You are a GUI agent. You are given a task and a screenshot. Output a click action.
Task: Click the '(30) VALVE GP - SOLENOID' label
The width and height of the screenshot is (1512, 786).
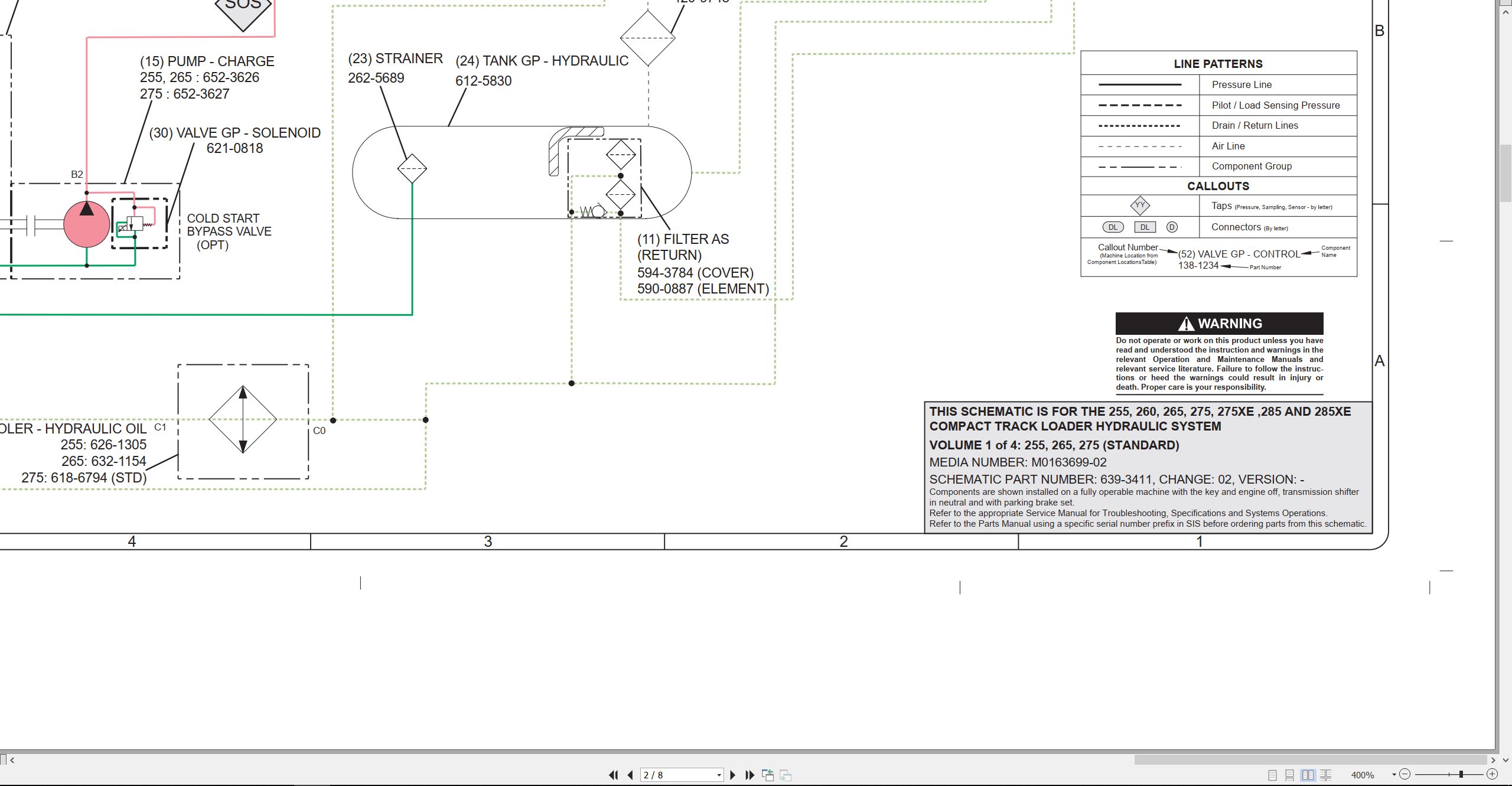click(234, 133)
